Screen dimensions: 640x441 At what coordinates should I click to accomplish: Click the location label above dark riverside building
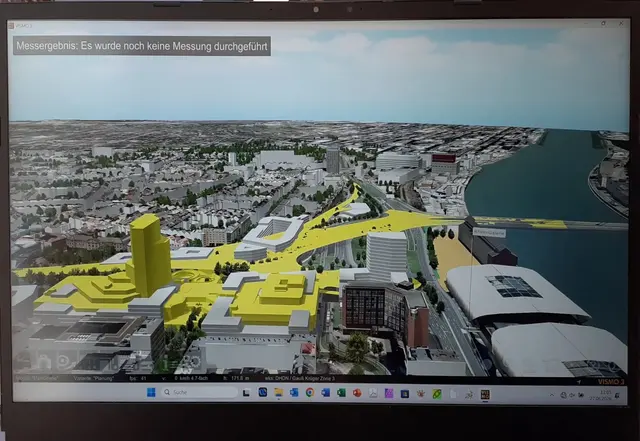[x=489, y=232]
